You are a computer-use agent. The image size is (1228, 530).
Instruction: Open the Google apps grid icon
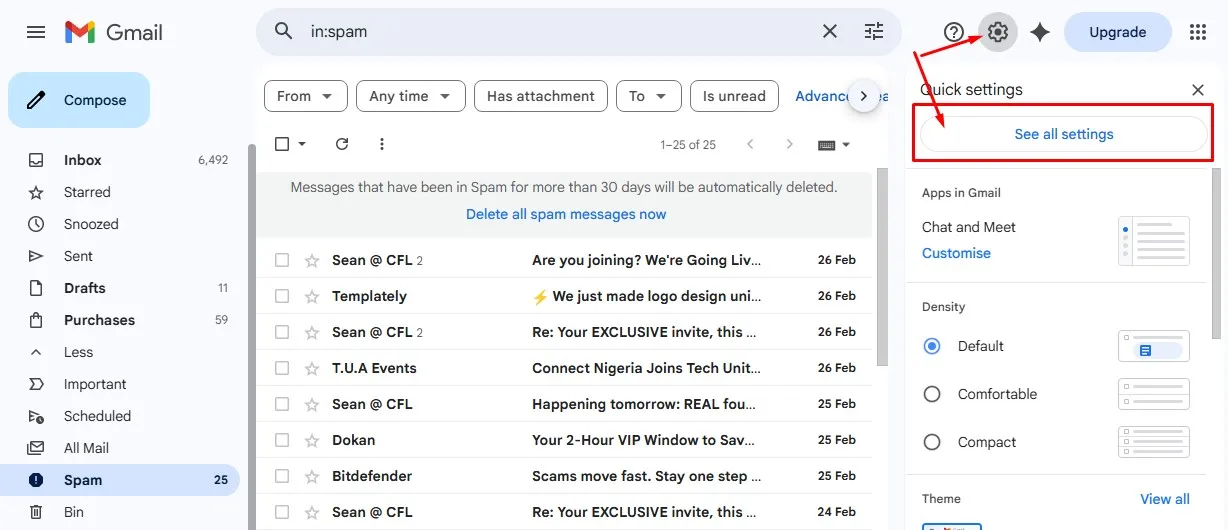coord(1198,32)
